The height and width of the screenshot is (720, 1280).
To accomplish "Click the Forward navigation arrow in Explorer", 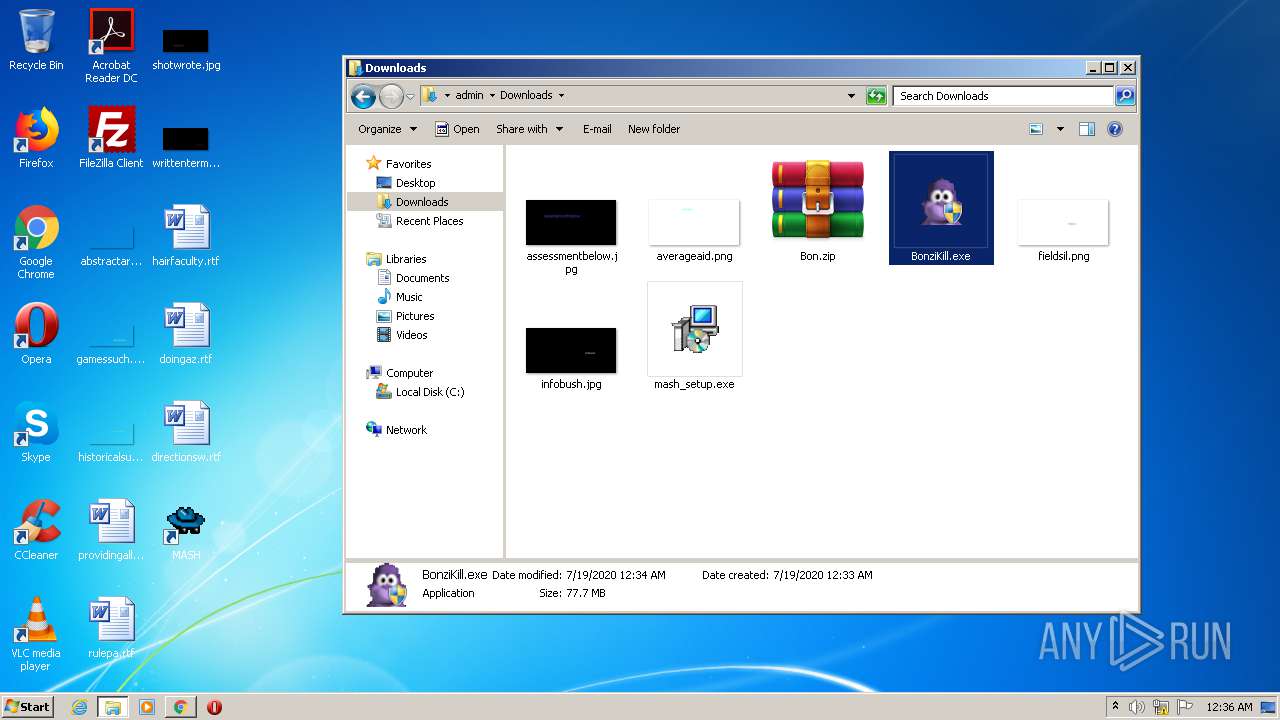I will [391, 96].
